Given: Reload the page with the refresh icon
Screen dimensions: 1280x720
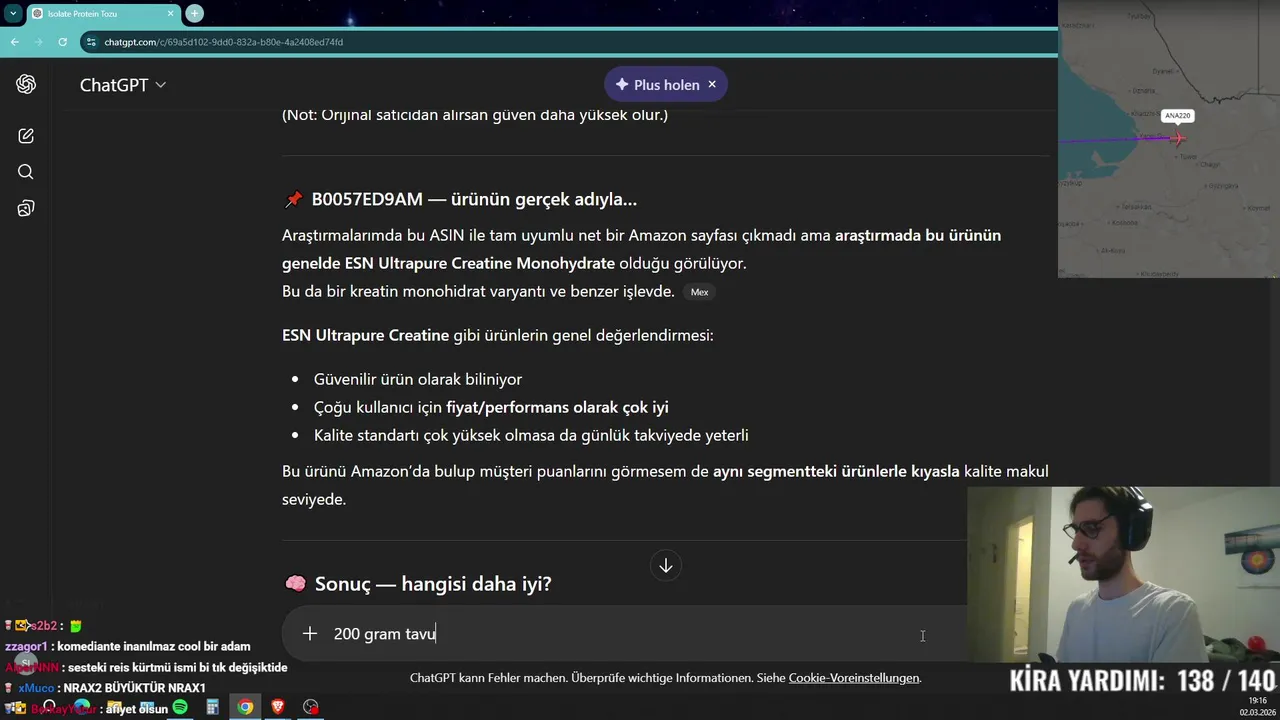Looking at the screenshot, I should (62, 42).
